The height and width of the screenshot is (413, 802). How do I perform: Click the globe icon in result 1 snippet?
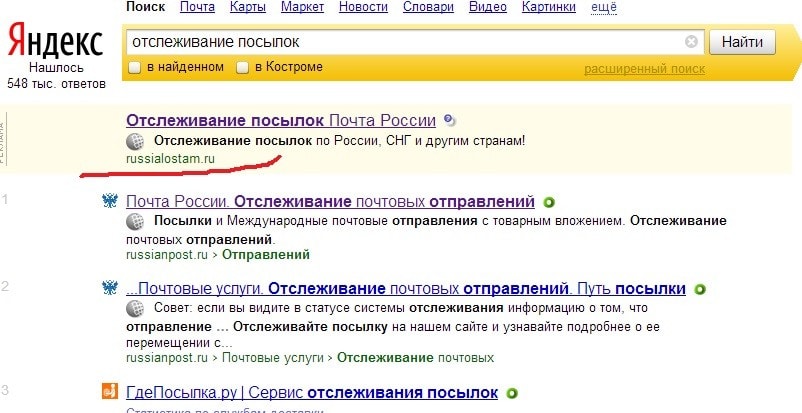[x=135, y=222]
